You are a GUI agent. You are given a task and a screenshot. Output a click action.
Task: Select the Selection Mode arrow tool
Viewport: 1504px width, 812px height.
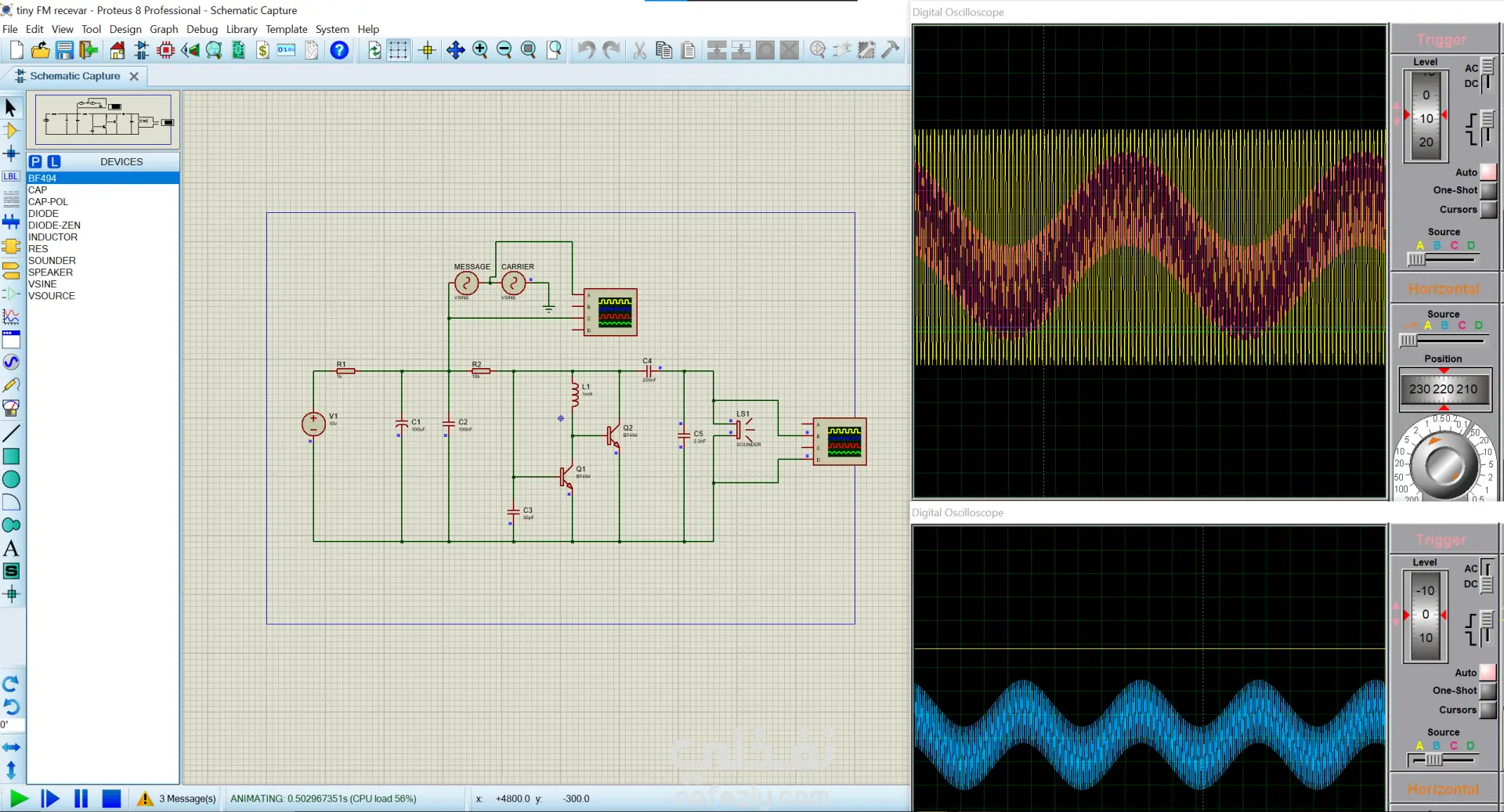coord(11,107)
